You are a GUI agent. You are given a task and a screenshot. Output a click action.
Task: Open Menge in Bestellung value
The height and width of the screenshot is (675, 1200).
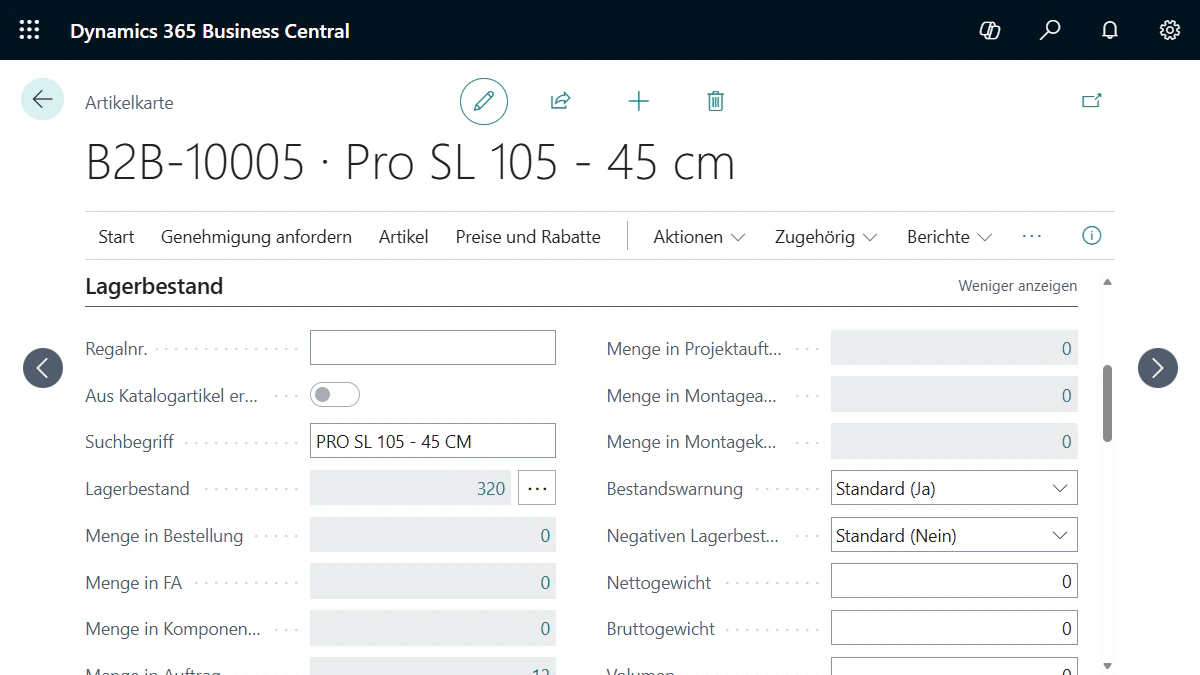click(545, 536)
